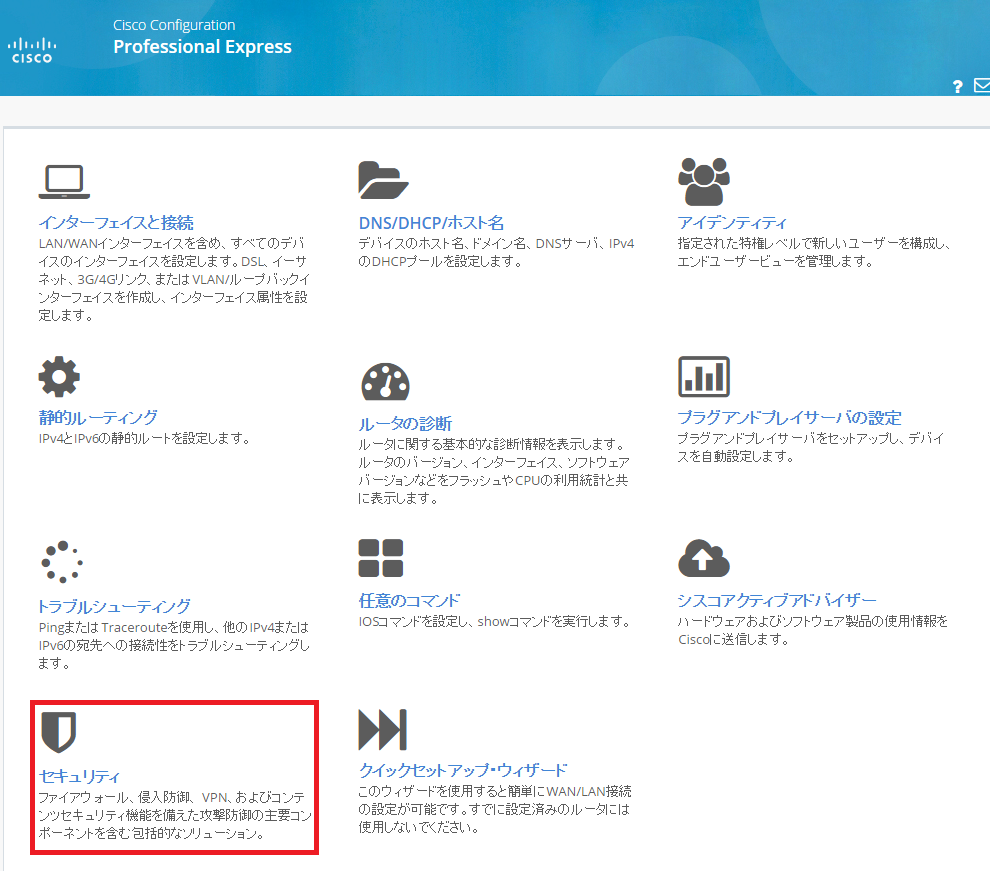990x871 pixels.
Task: Open the シスコアクティブアドバイザー link
Action: point(777,600)
